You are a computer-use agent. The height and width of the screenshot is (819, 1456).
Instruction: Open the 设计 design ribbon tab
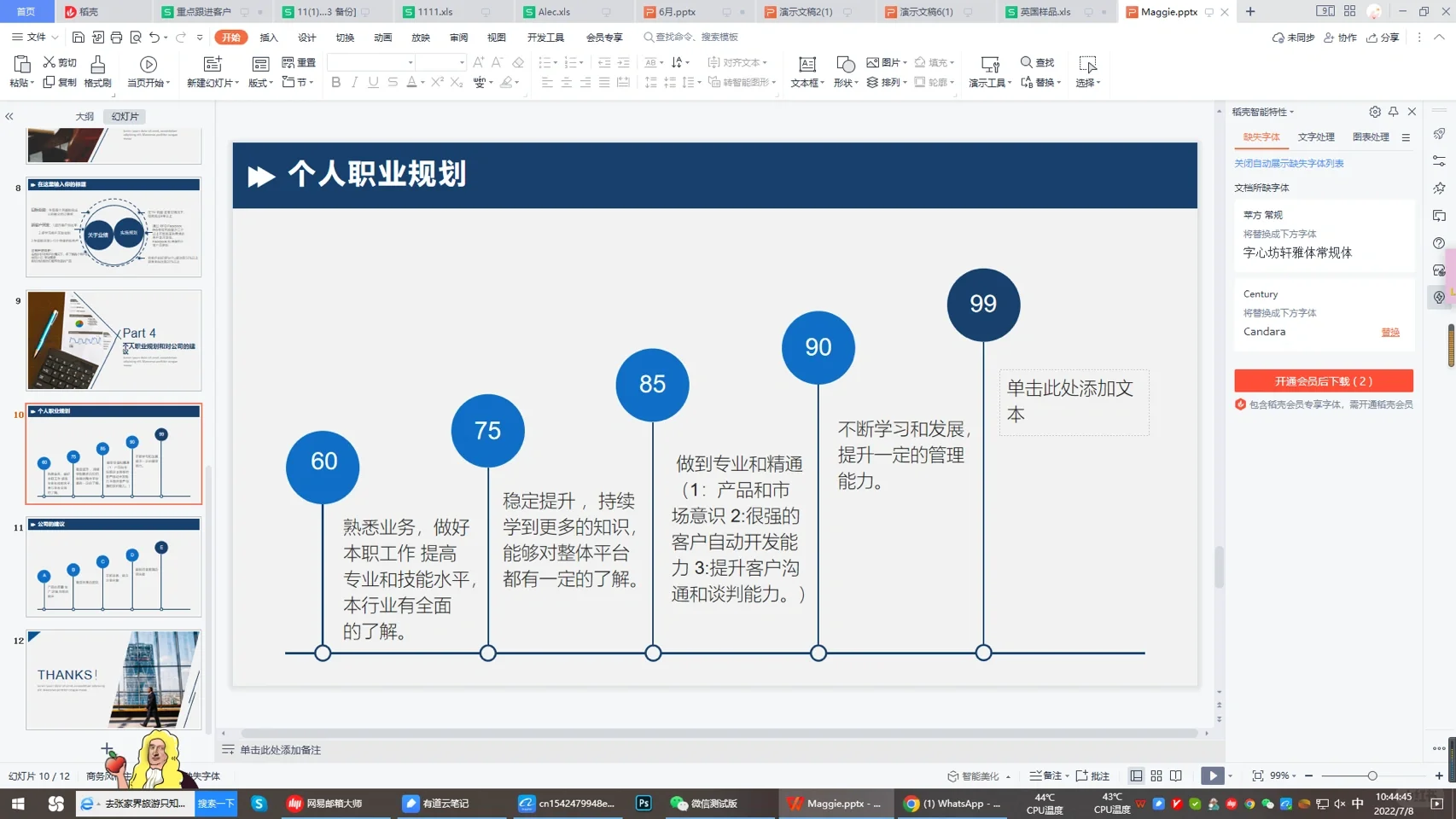(307, 38)
